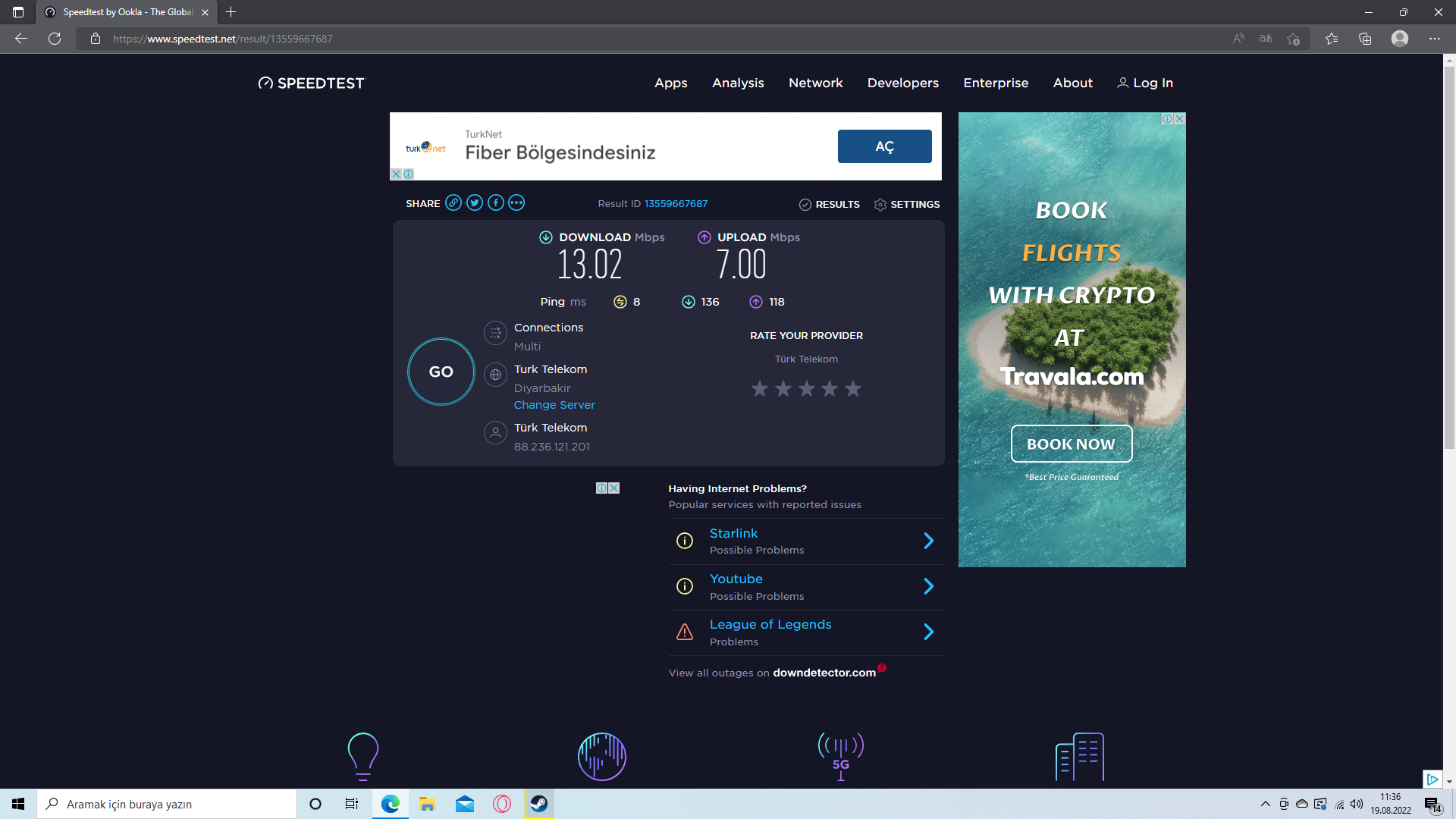Click the page vertical scrollbar
Viewport: 1456px width, 819px height.
click(1449, 258)
